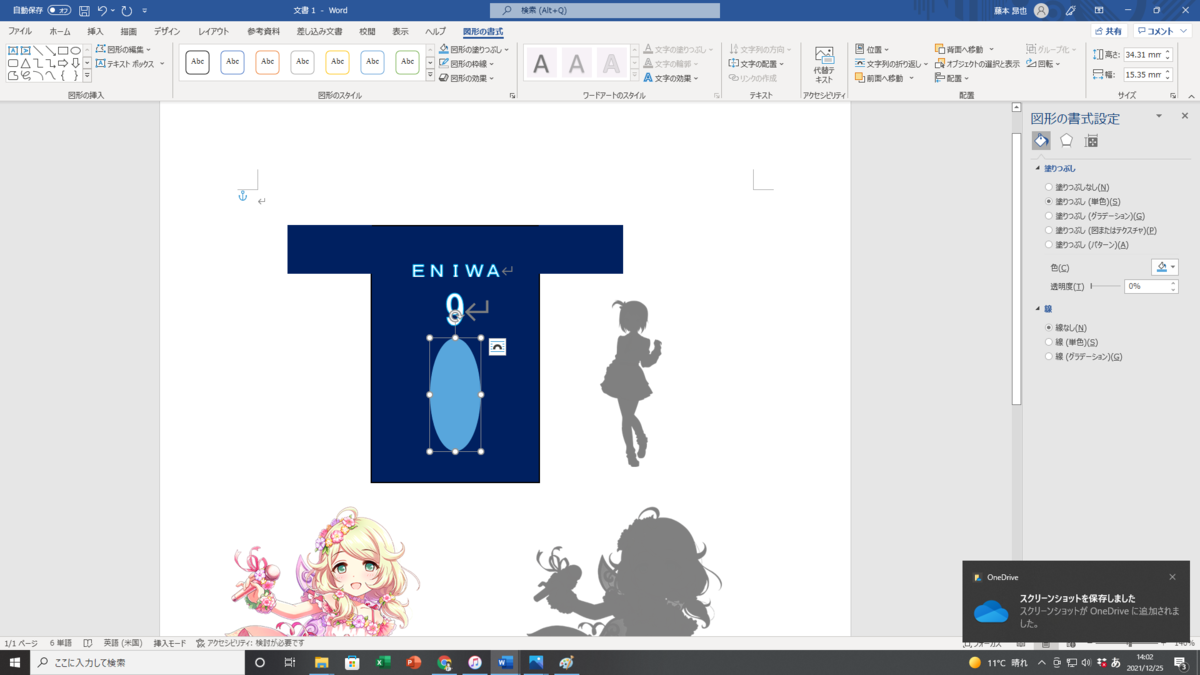Image resolution: width=1200 pixels, height=675 pixels.
Task: Select 塗りつぶし (図またはテクスチャ)(P) option
Action: pyautogui.click(x=1049, y=230)
